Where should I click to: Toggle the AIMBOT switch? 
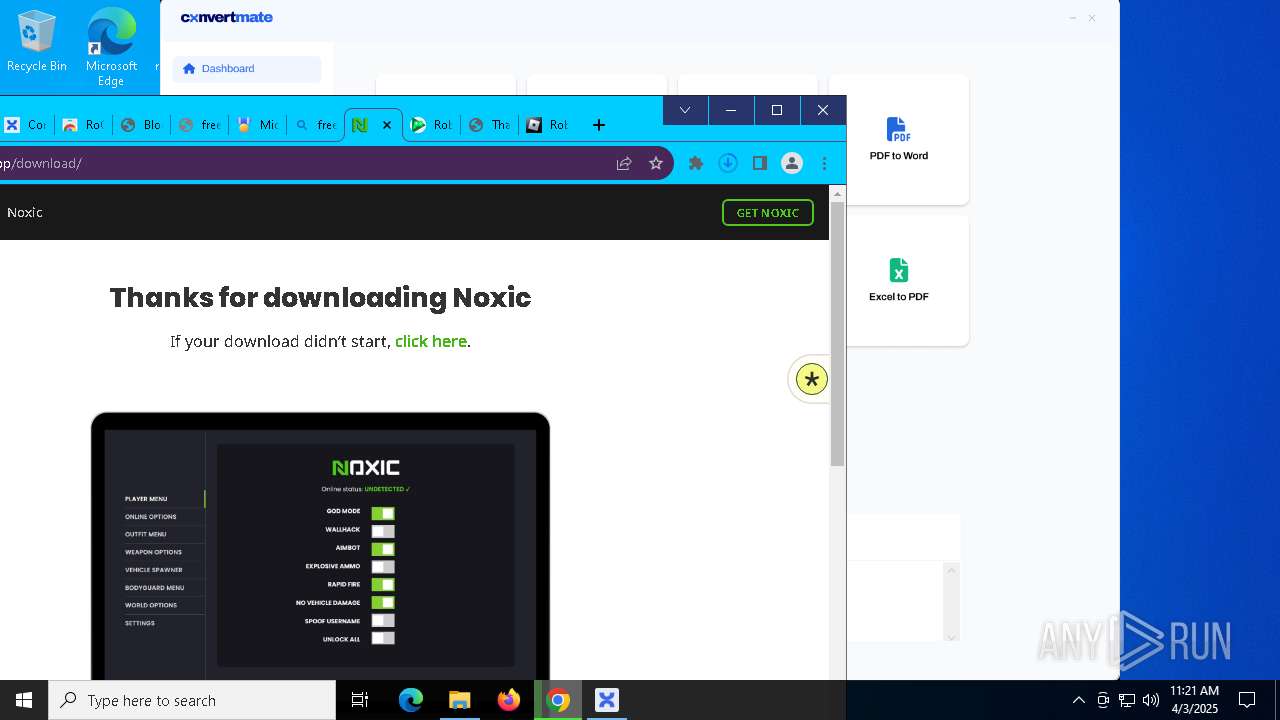pyautogui.click(x=383, y=549)
